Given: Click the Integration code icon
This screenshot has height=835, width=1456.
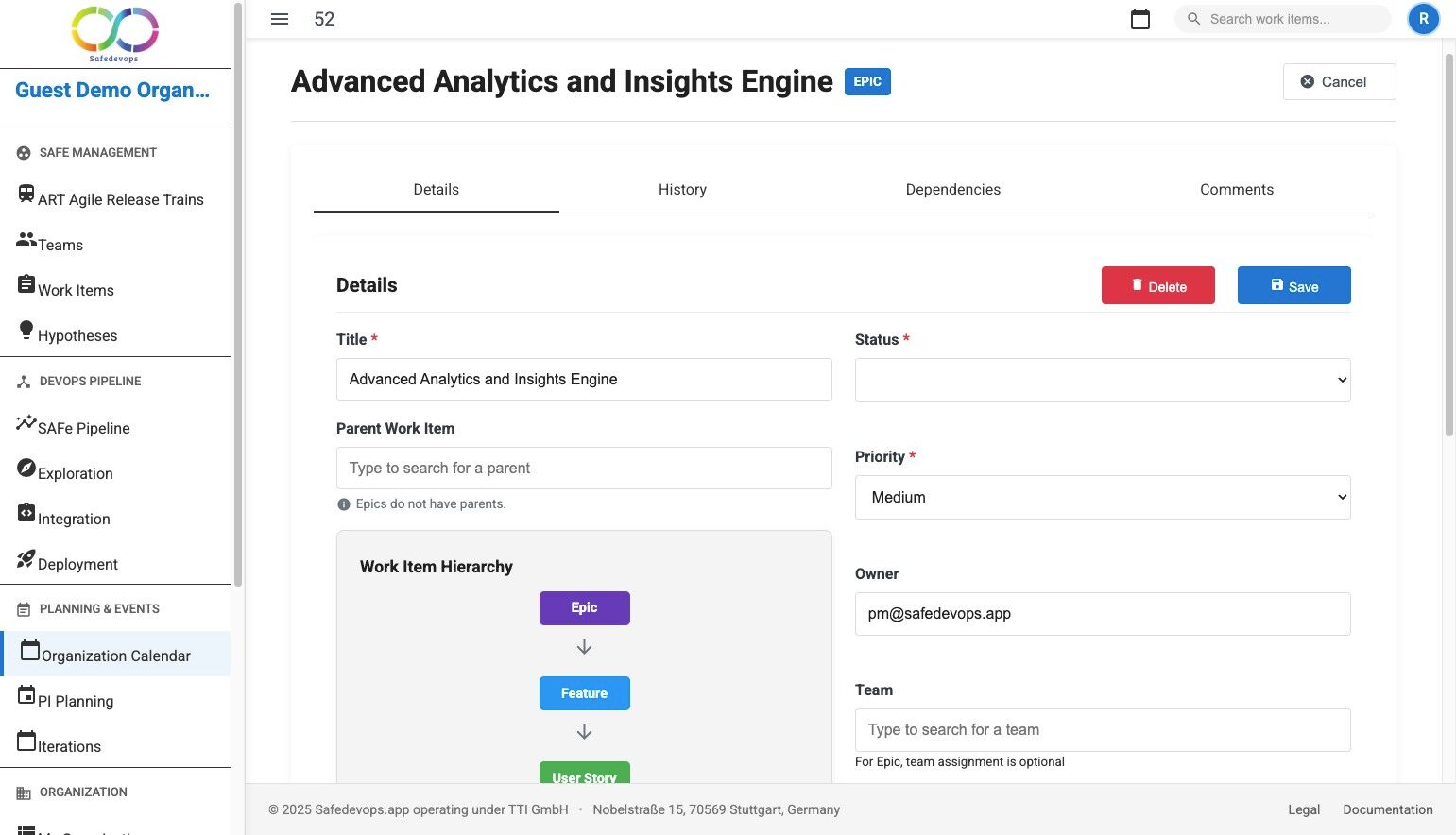Looking at the screenshot, I should (26, 512).
